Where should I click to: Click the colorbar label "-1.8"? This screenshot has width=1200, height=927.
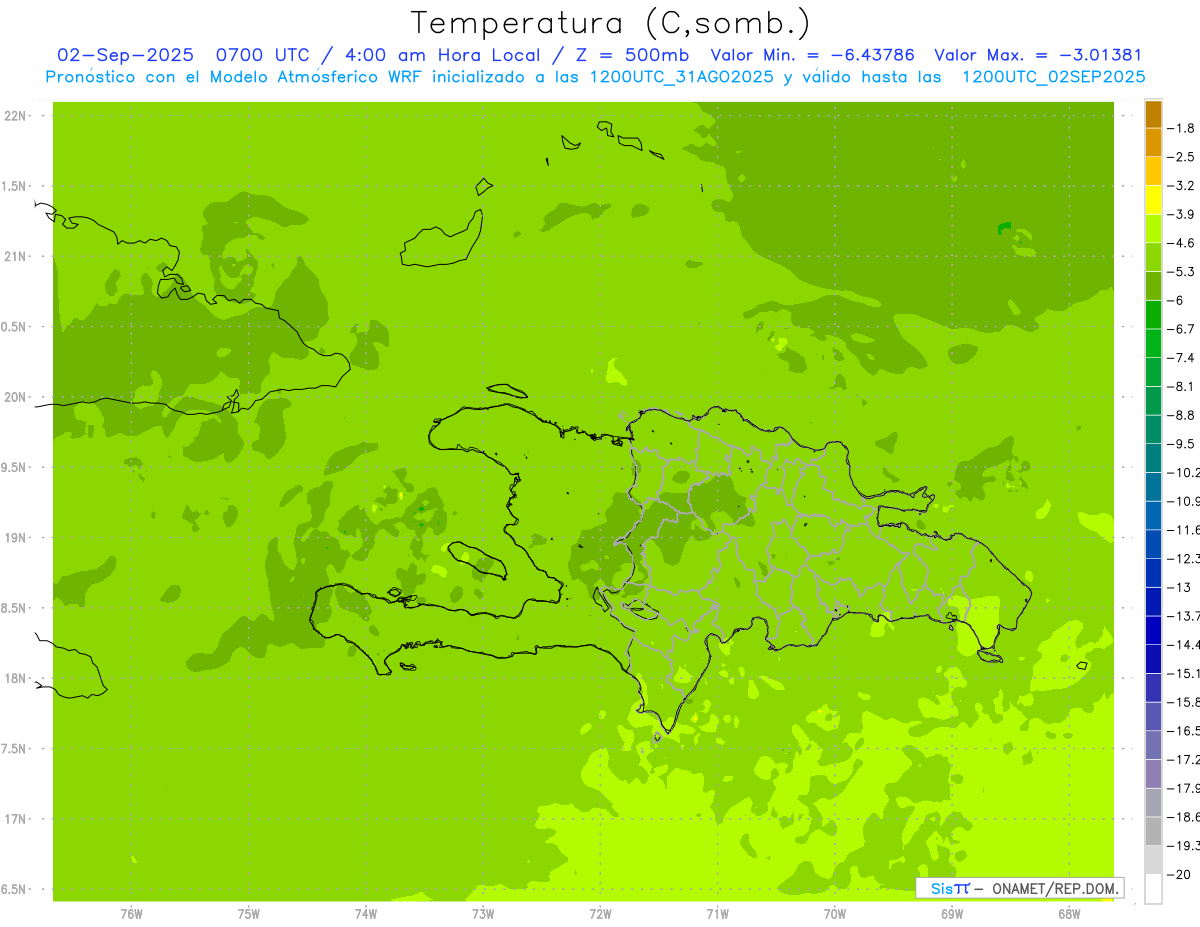point(1183,128)
